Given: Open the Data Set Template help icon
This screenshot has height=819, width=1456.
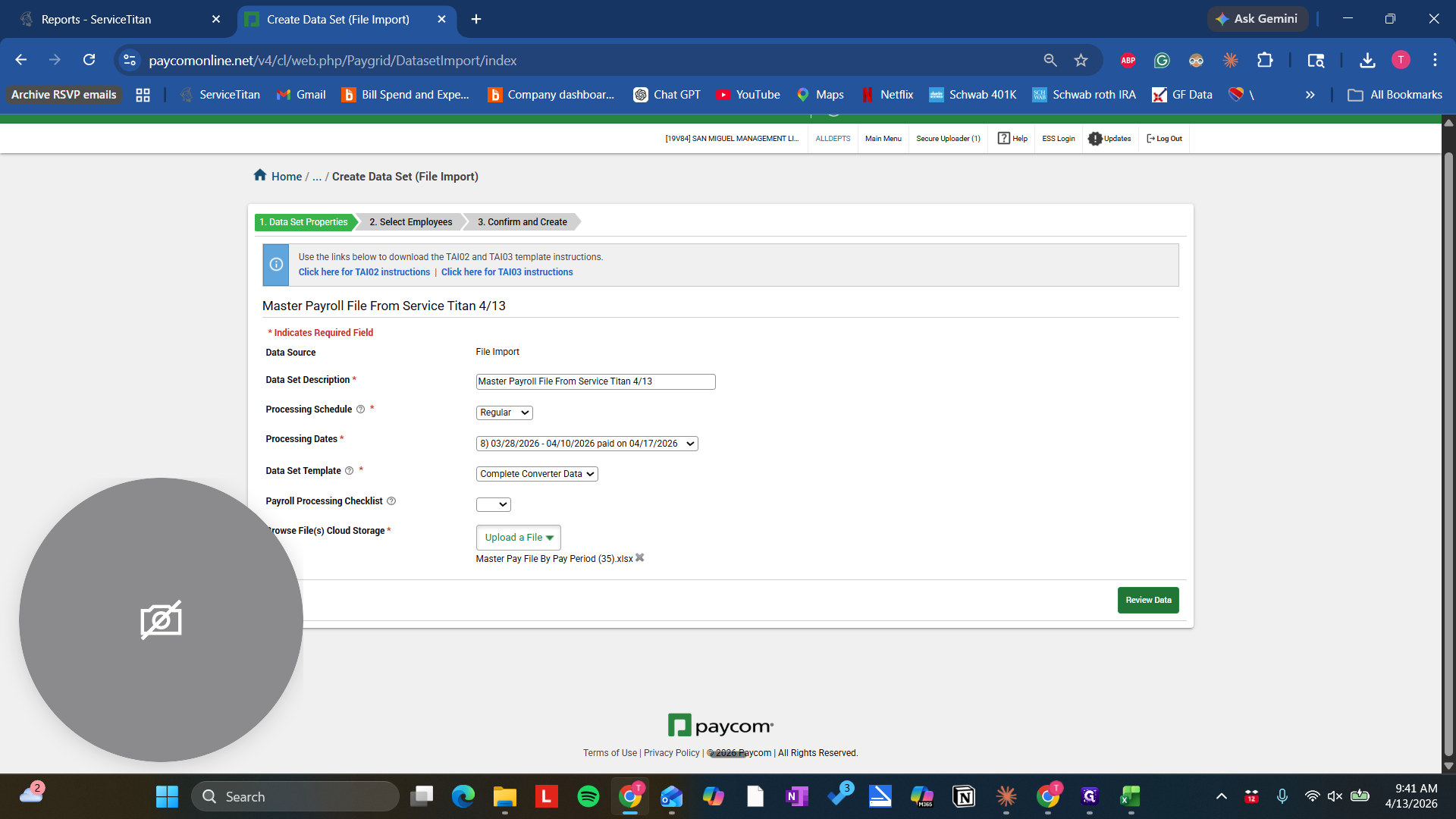Looking at the screenshot, I should pos(350,470).
